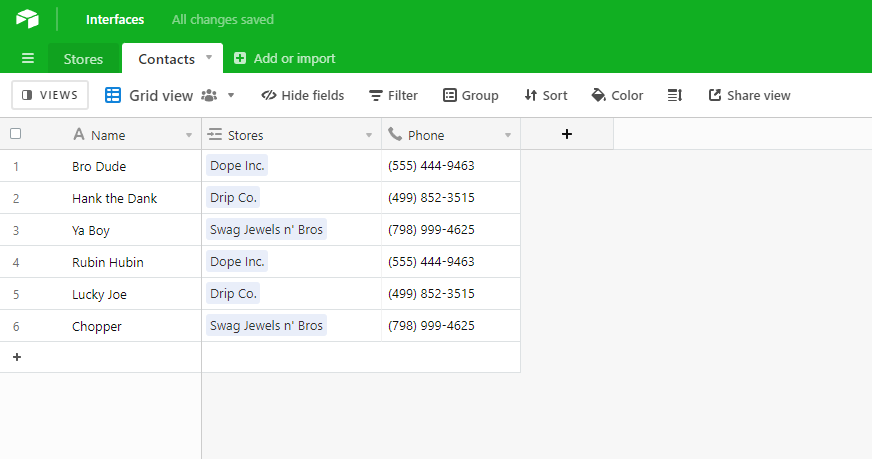This screenshot has width=872, height=459.
Task: Click the phone icon in Phone header
Action: (x=395, y=134)
